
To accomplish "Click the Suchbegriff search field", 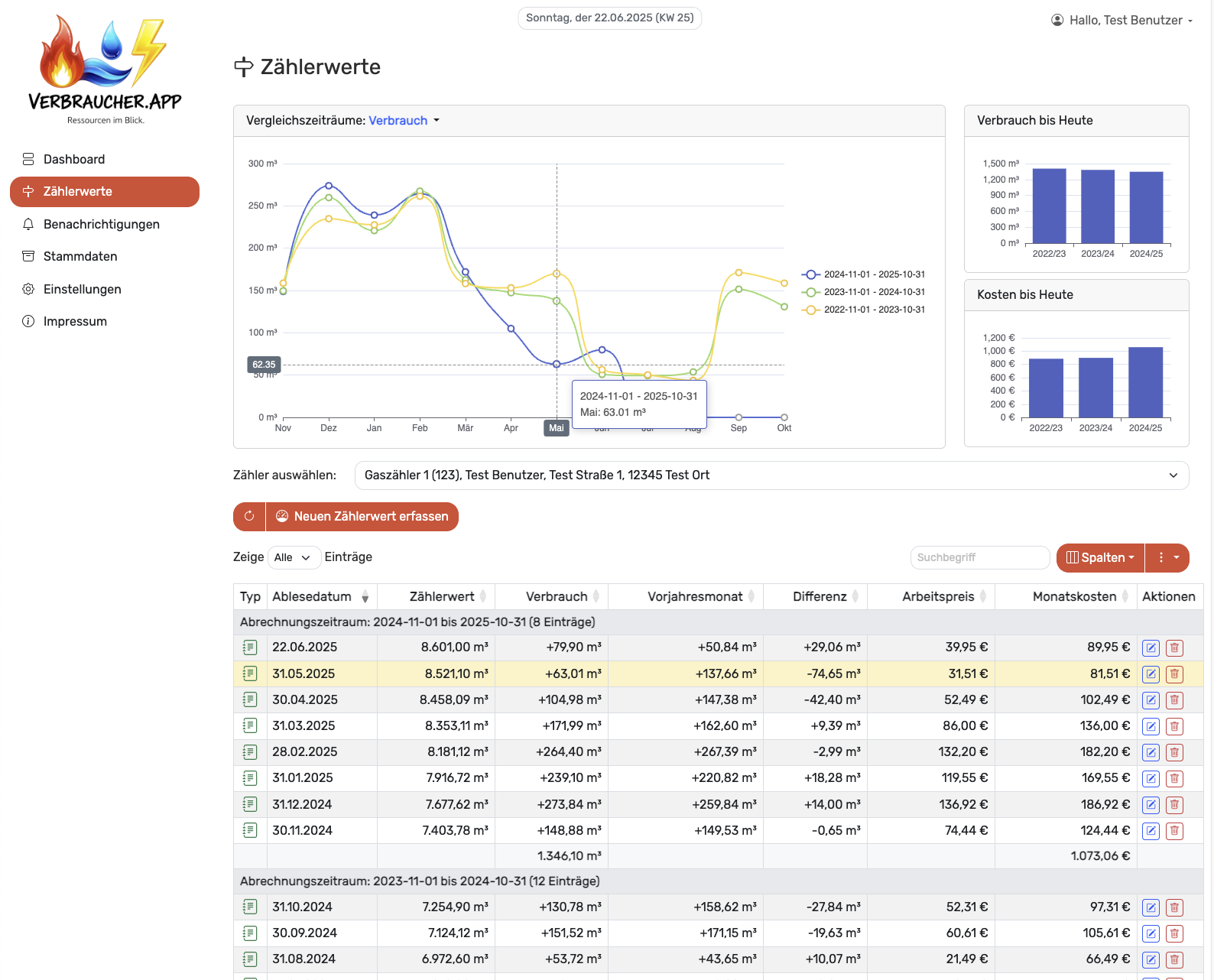I will pos(979,557).
